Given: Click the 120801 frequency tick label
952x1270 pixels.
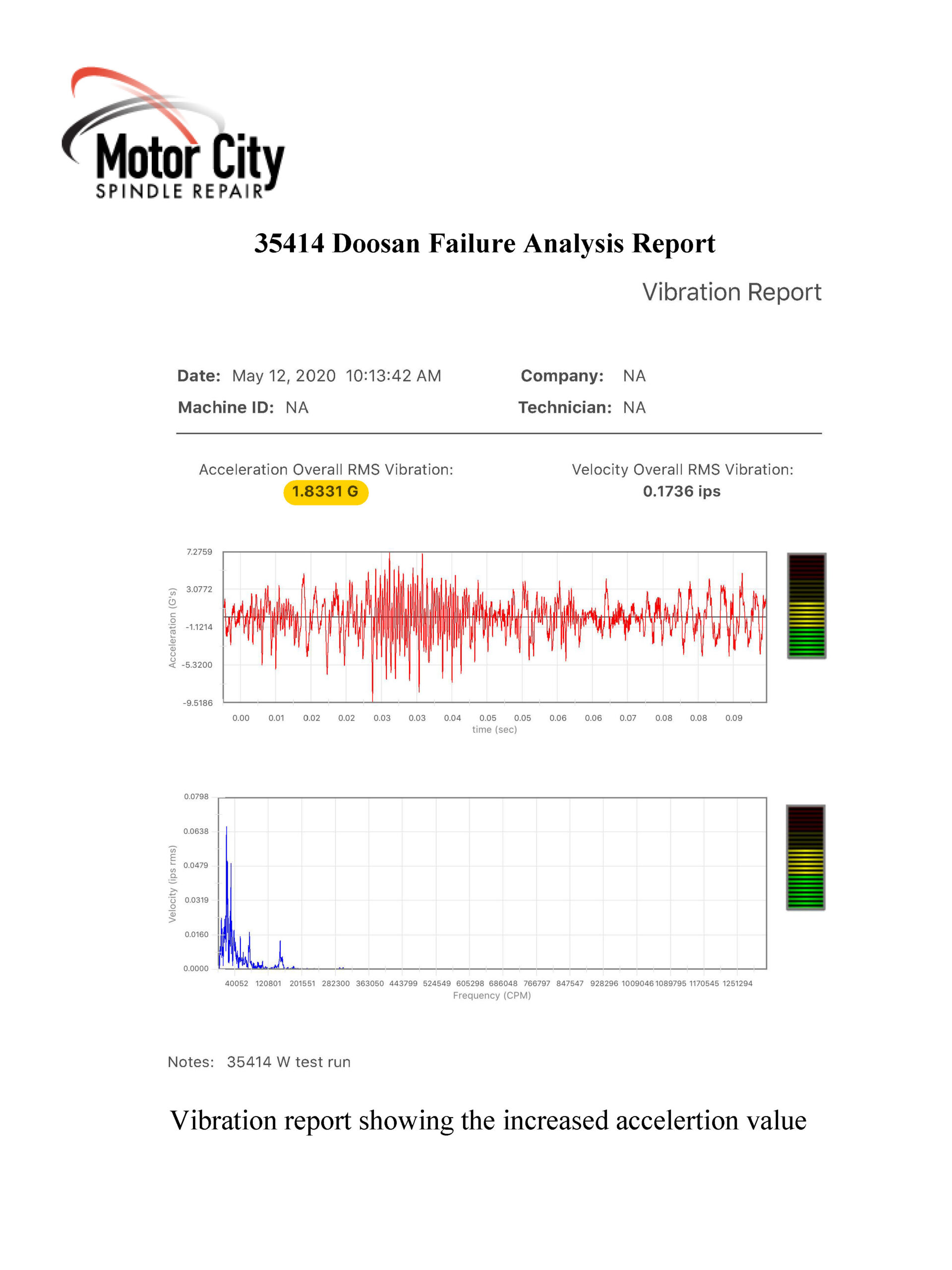Looking at the screenshot, I should click(269, 983).
